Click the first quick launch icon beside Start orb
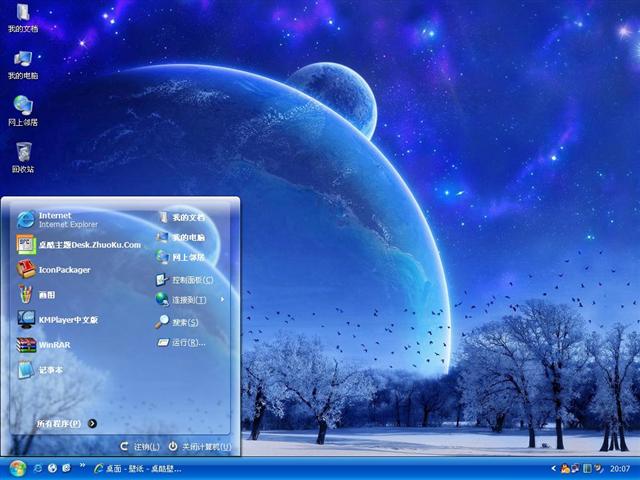Screen dimensions: 640x480 [x=38, y=468]
